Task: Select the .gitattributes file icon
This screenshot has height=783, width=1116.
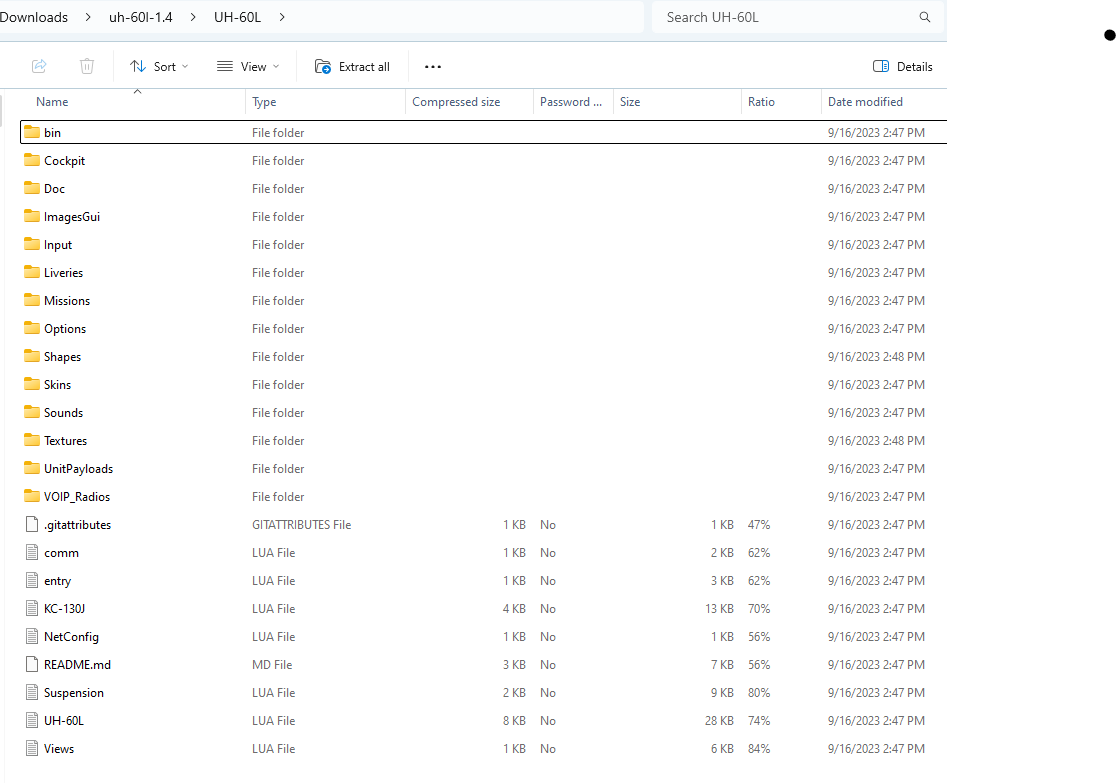Action: (32, 525)
